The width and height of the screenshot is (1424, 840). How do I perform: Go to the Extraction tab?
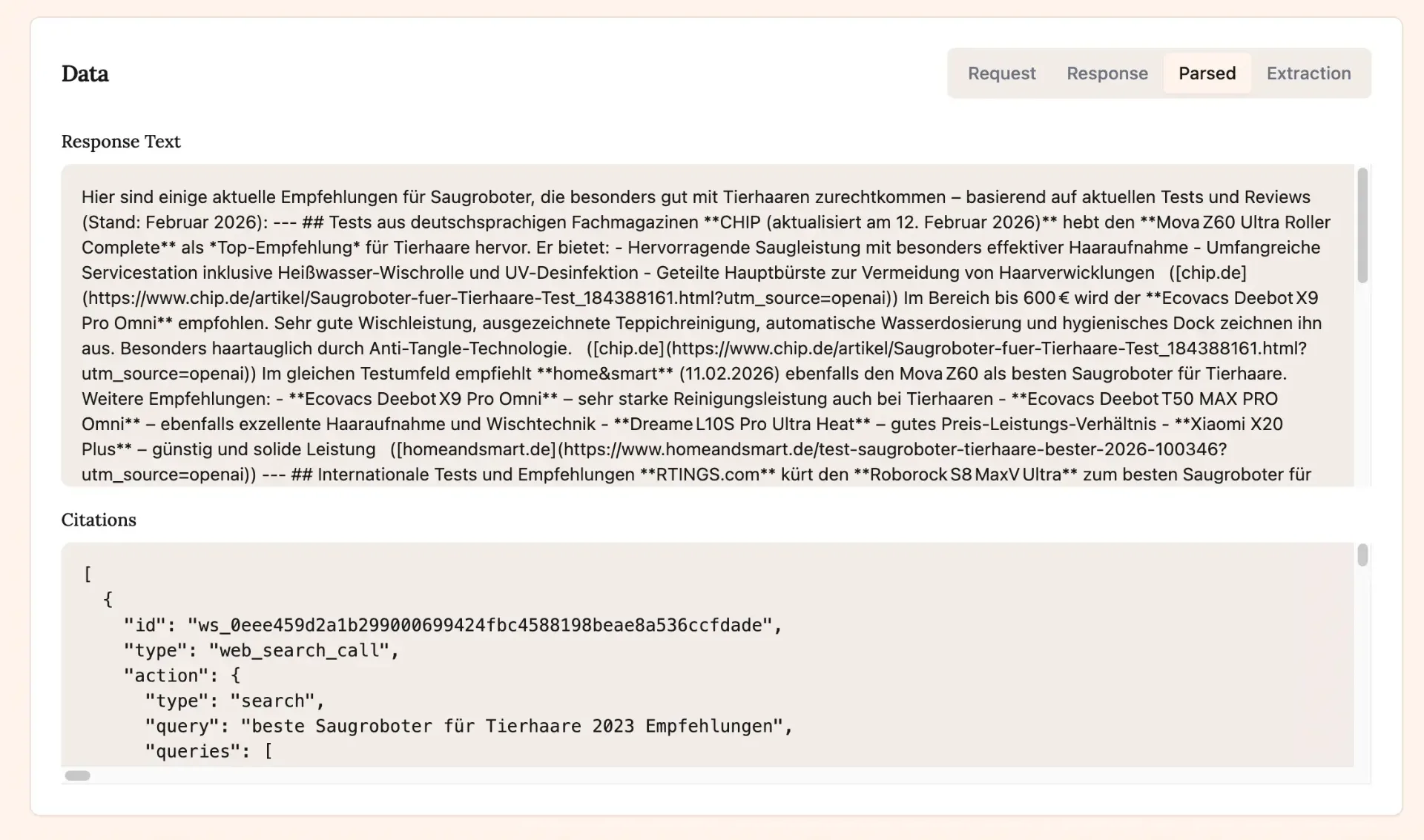coord(1308,73)
